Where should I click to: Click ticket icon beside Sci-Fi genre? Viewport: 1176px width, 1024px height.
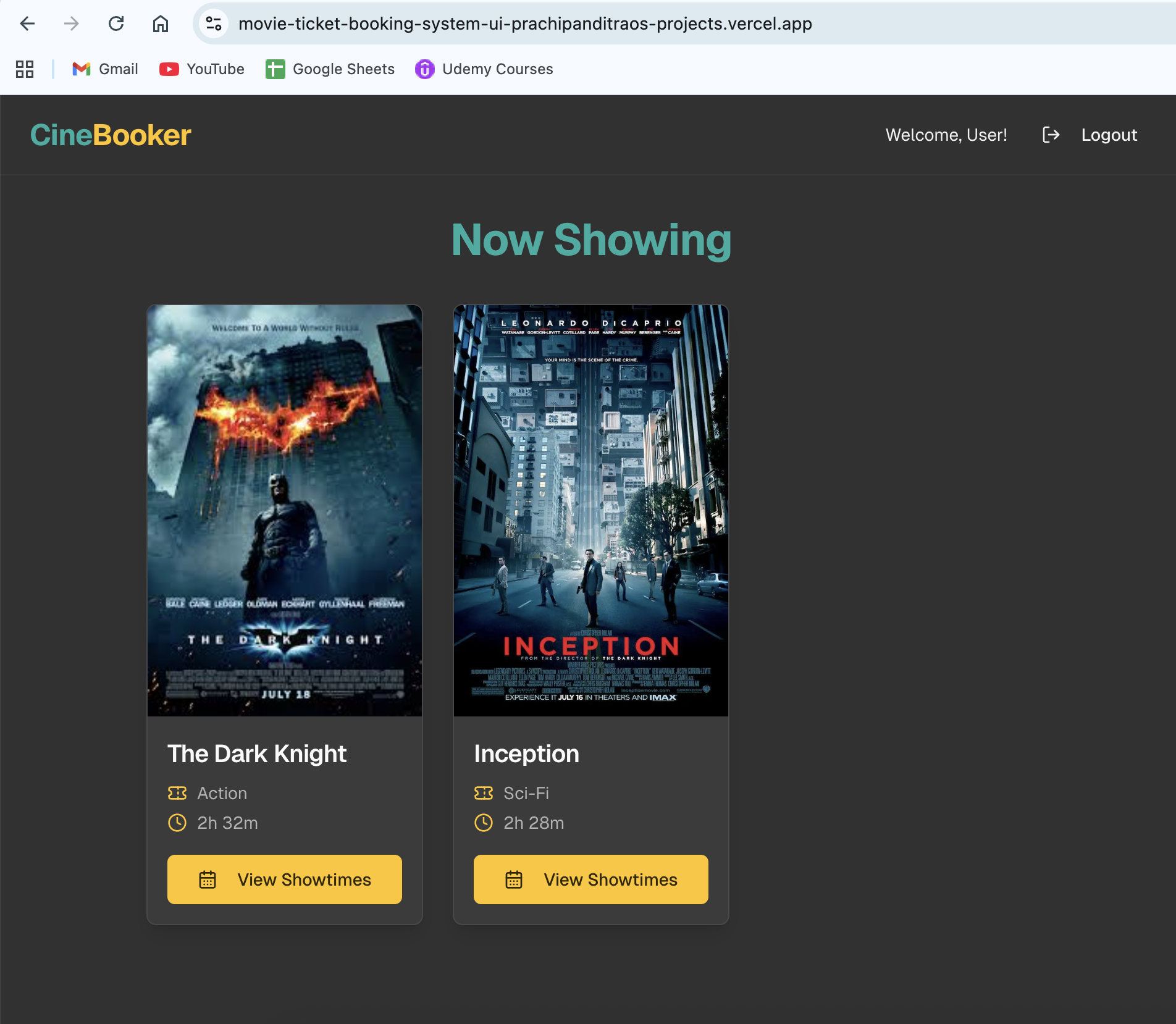tap(484, 793)
